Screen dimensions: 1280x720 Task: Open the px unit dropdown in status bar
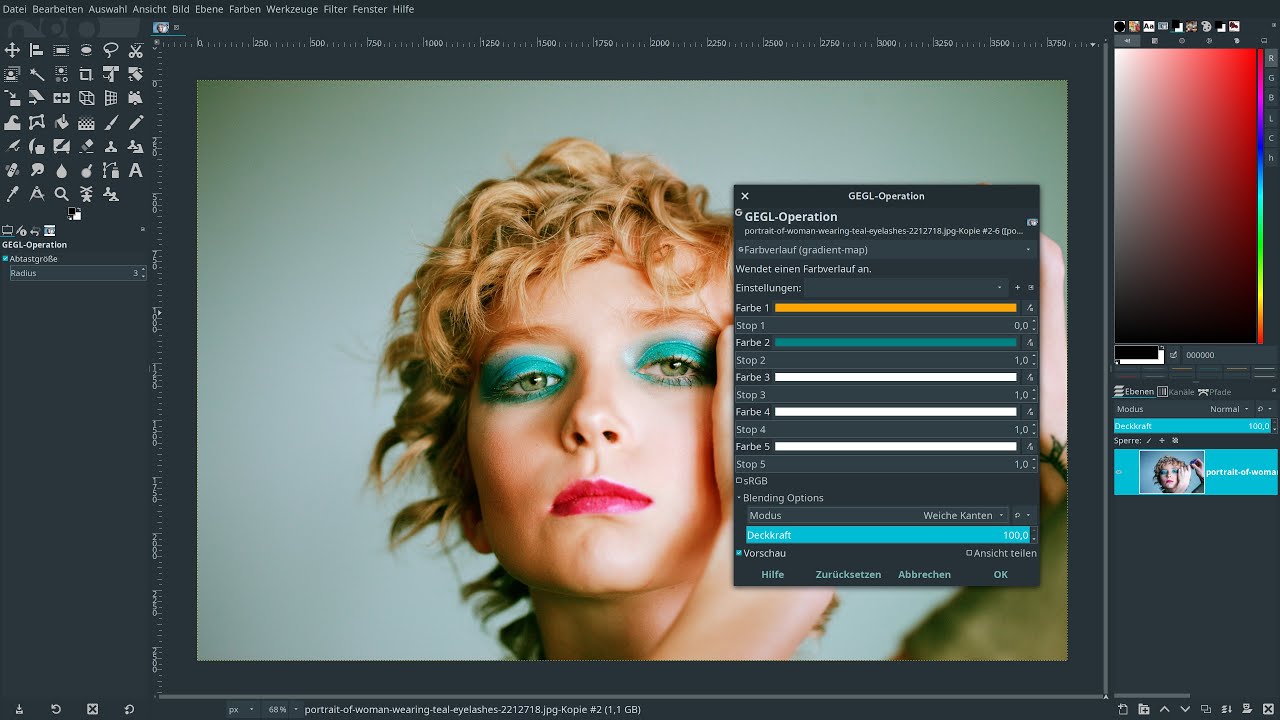[x=240, y=710]
